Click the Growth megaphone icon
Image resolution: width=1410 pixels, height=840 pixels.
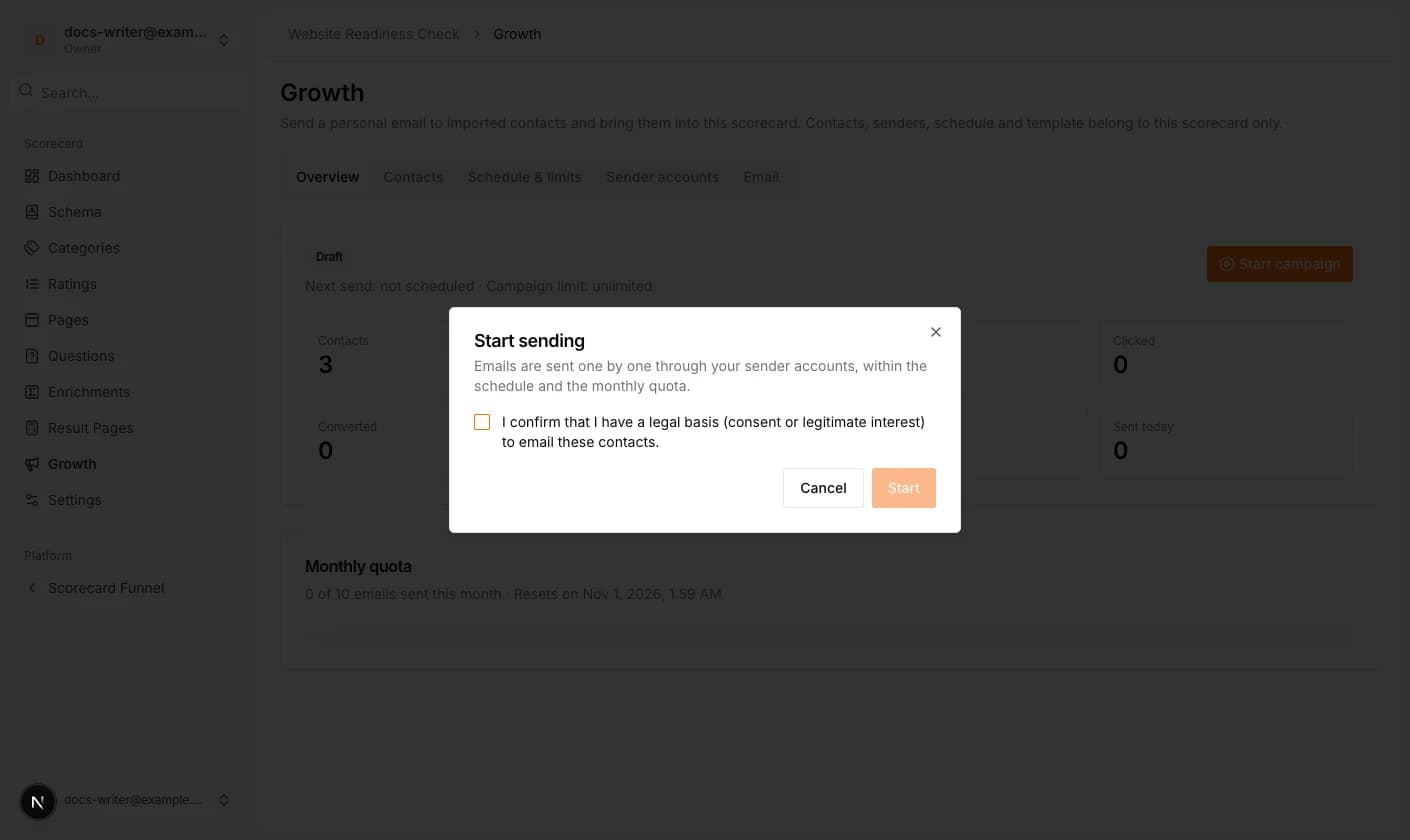pos(31,464)
